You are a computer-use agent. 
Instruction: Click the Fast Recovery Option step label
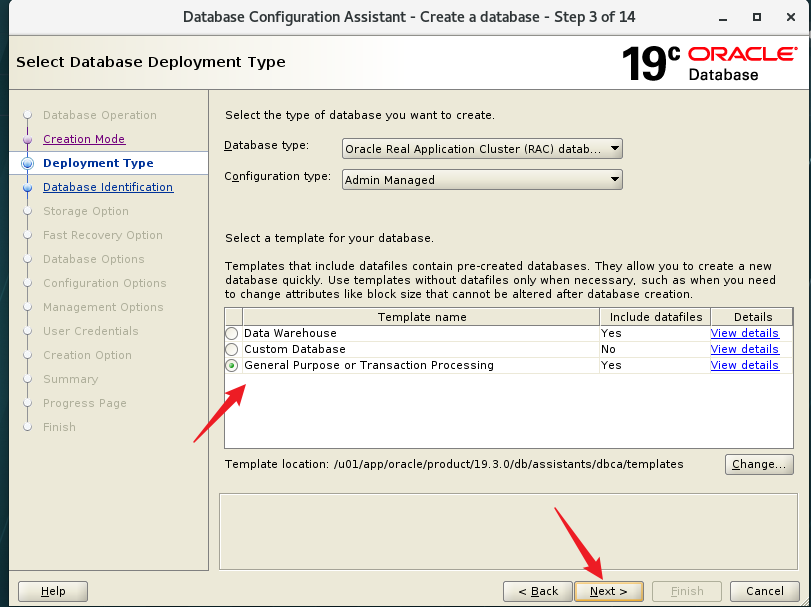point(103,235)
